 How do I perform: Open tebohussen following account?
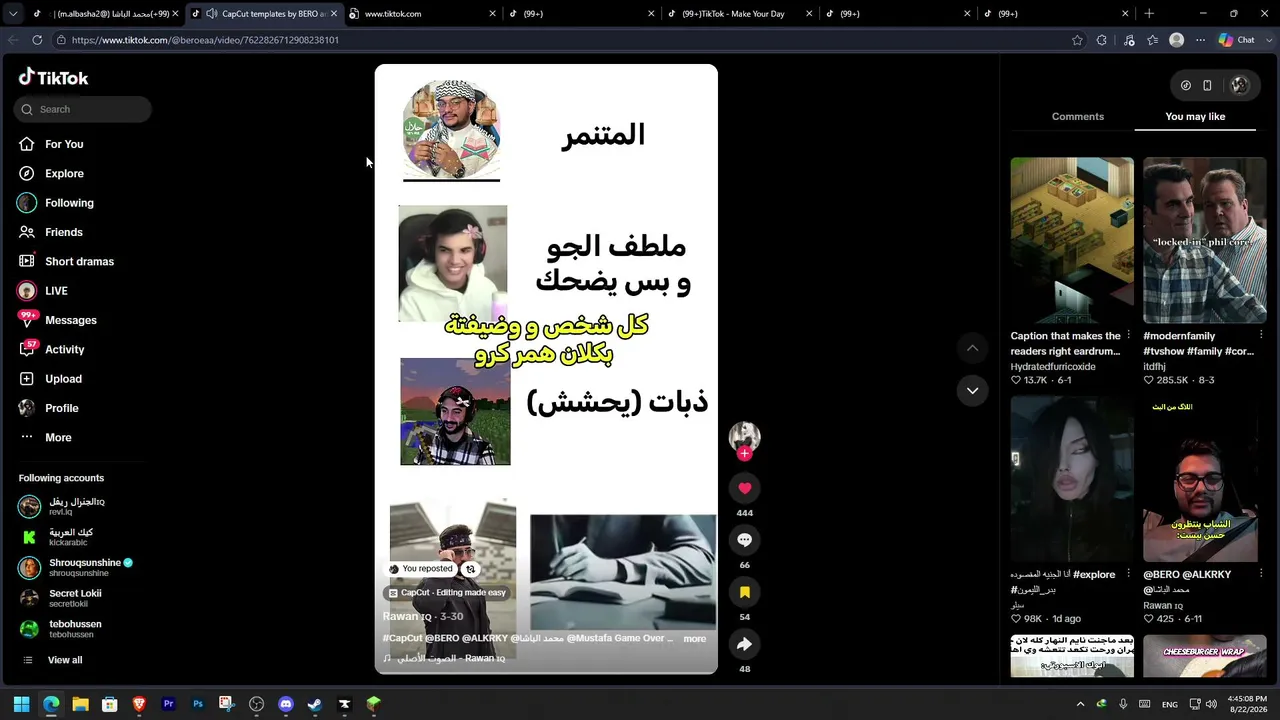77,629
